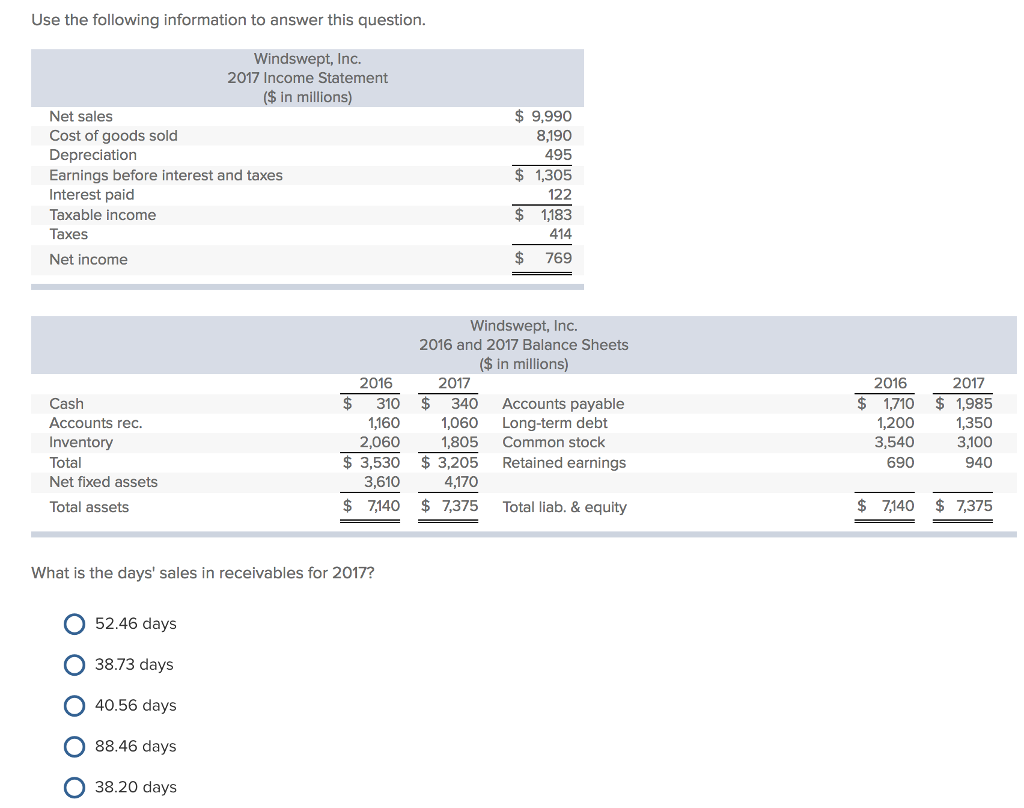Click the 'Net sales' row label
Screen dimensions: 1024x808
click(x=81, y=116)
